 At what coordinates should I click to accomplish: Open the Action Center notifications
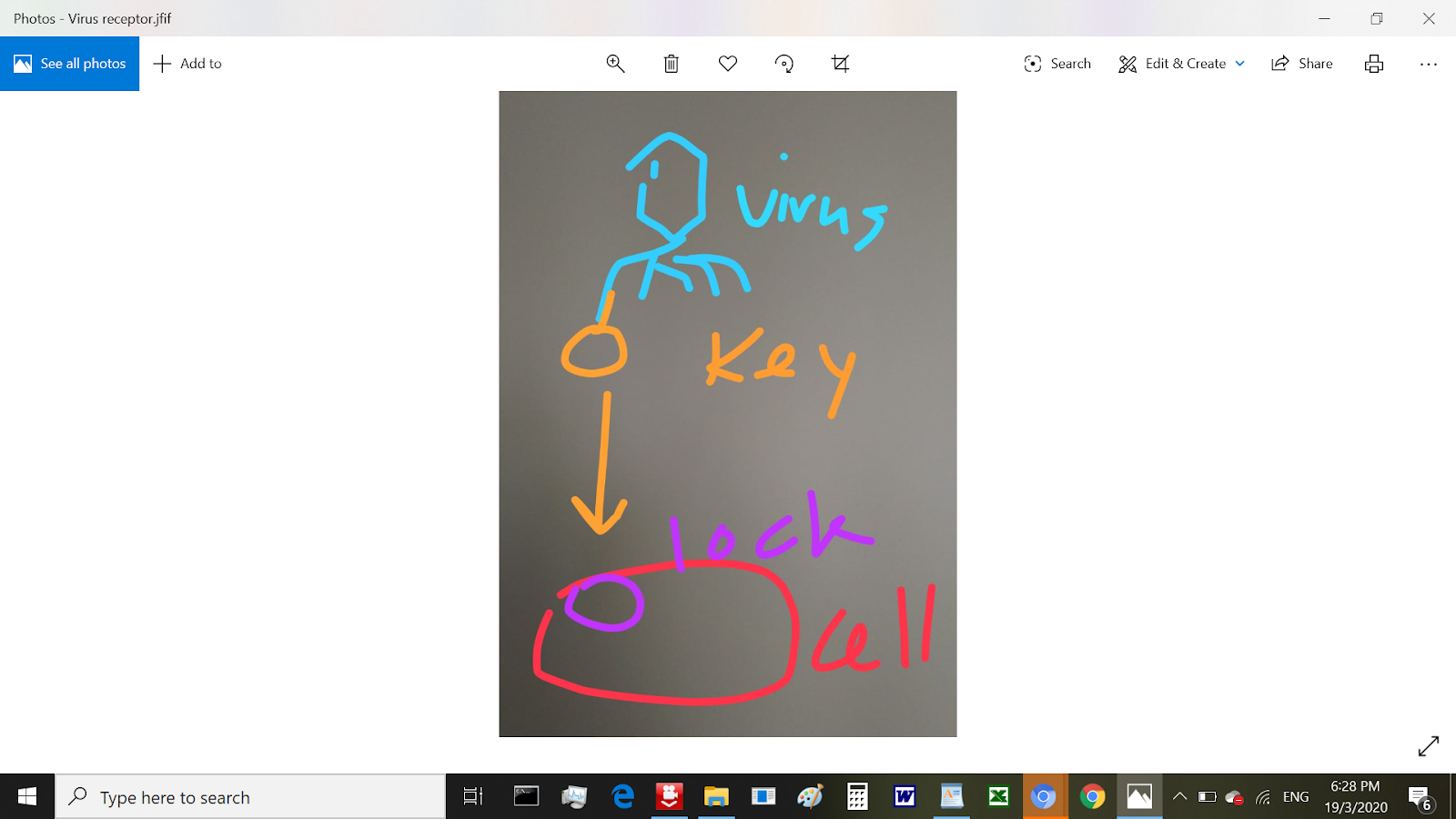[x=1421, y=797]
